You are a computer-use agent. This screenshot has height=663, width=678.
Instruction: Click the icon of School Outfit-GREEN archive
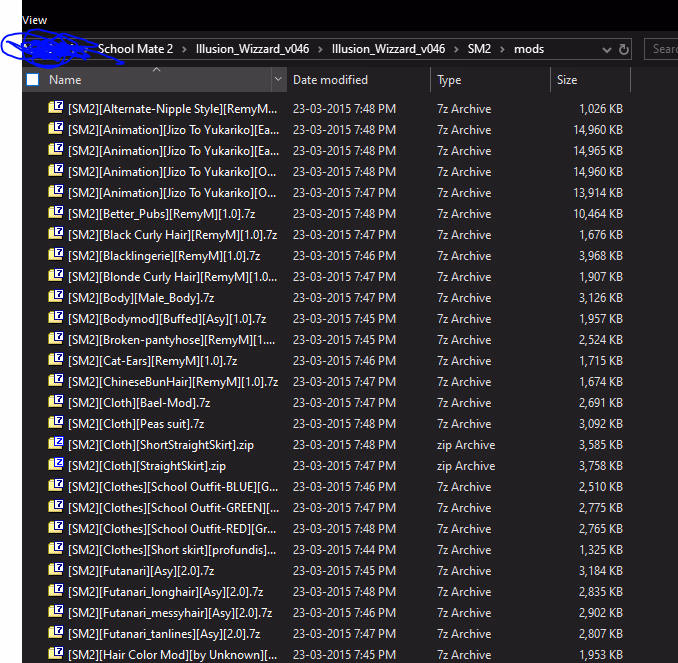point(55,506)
